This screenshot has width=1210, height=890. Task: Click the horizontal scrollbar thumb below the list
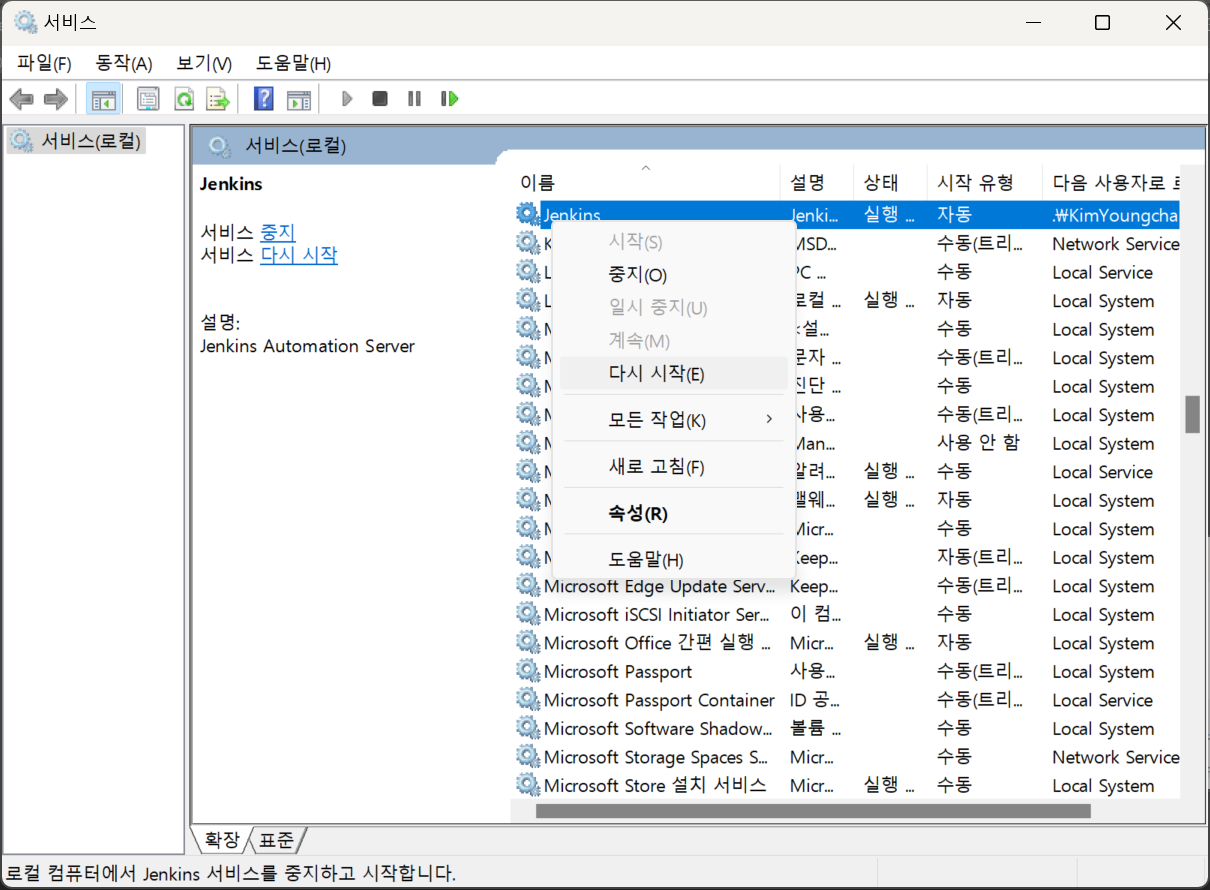click(813, 810)
